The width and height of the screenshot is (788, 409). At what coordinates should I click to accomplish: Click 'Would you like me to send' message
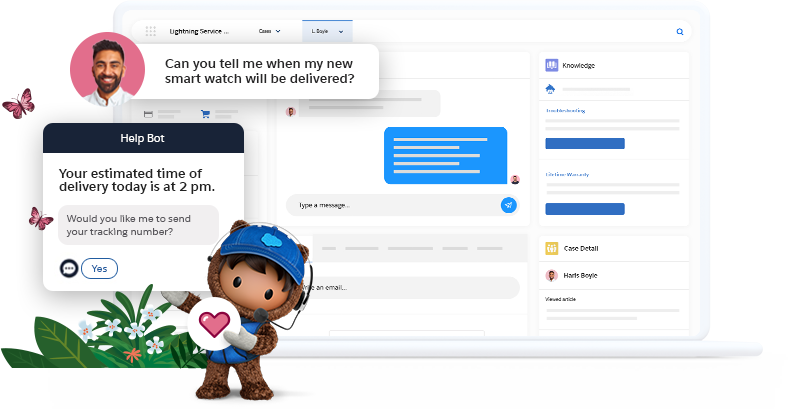[138, 225]
